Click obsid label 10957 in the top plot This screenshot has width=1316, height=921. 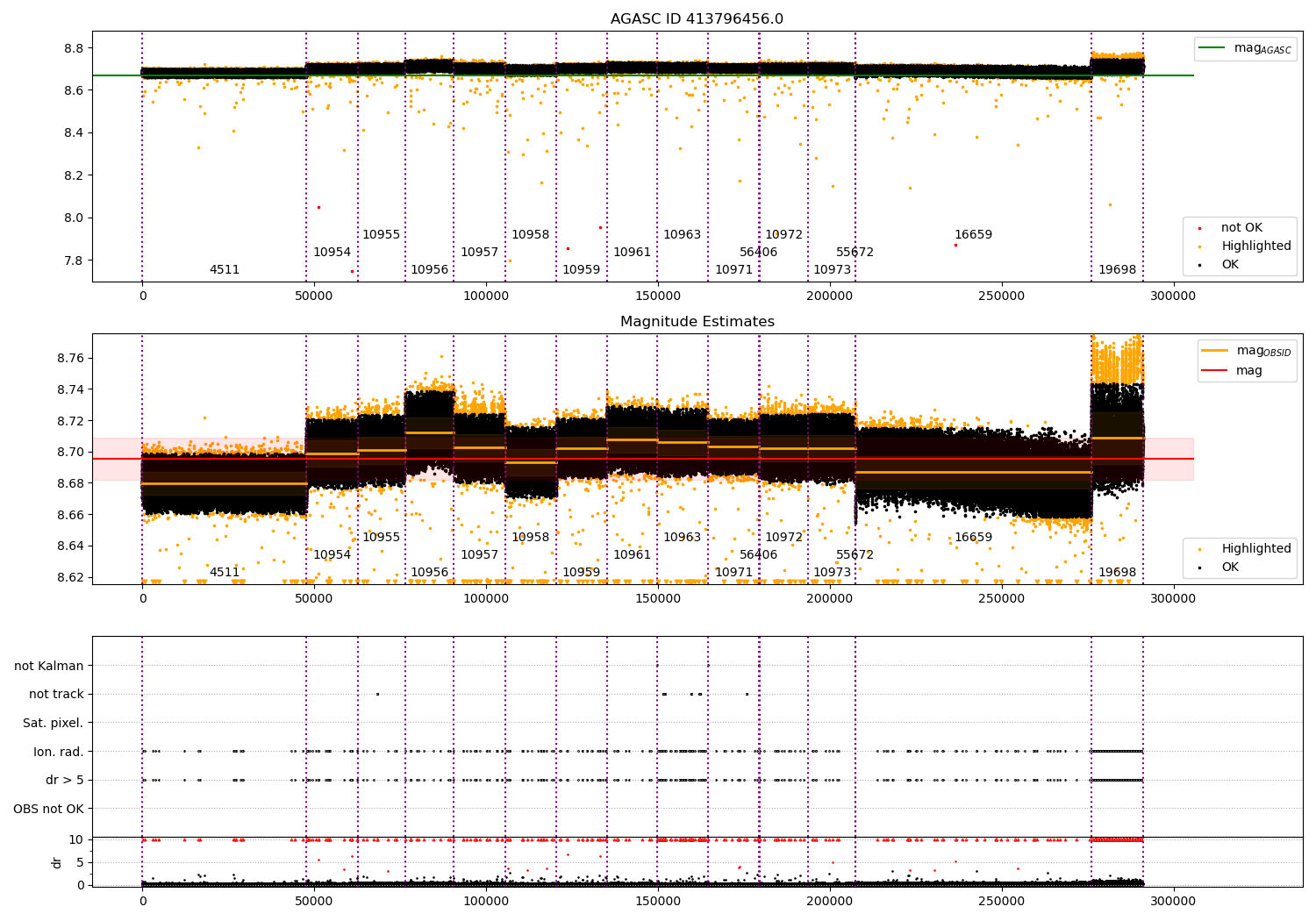click(479, 253)
